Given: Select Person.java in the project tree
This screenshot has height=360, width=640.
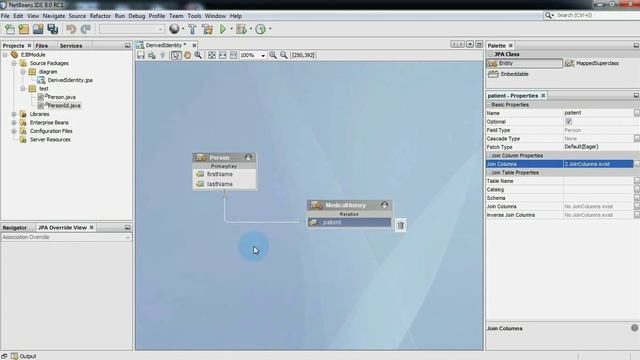Looking at the screenshot, I should [x=61, y=97].
